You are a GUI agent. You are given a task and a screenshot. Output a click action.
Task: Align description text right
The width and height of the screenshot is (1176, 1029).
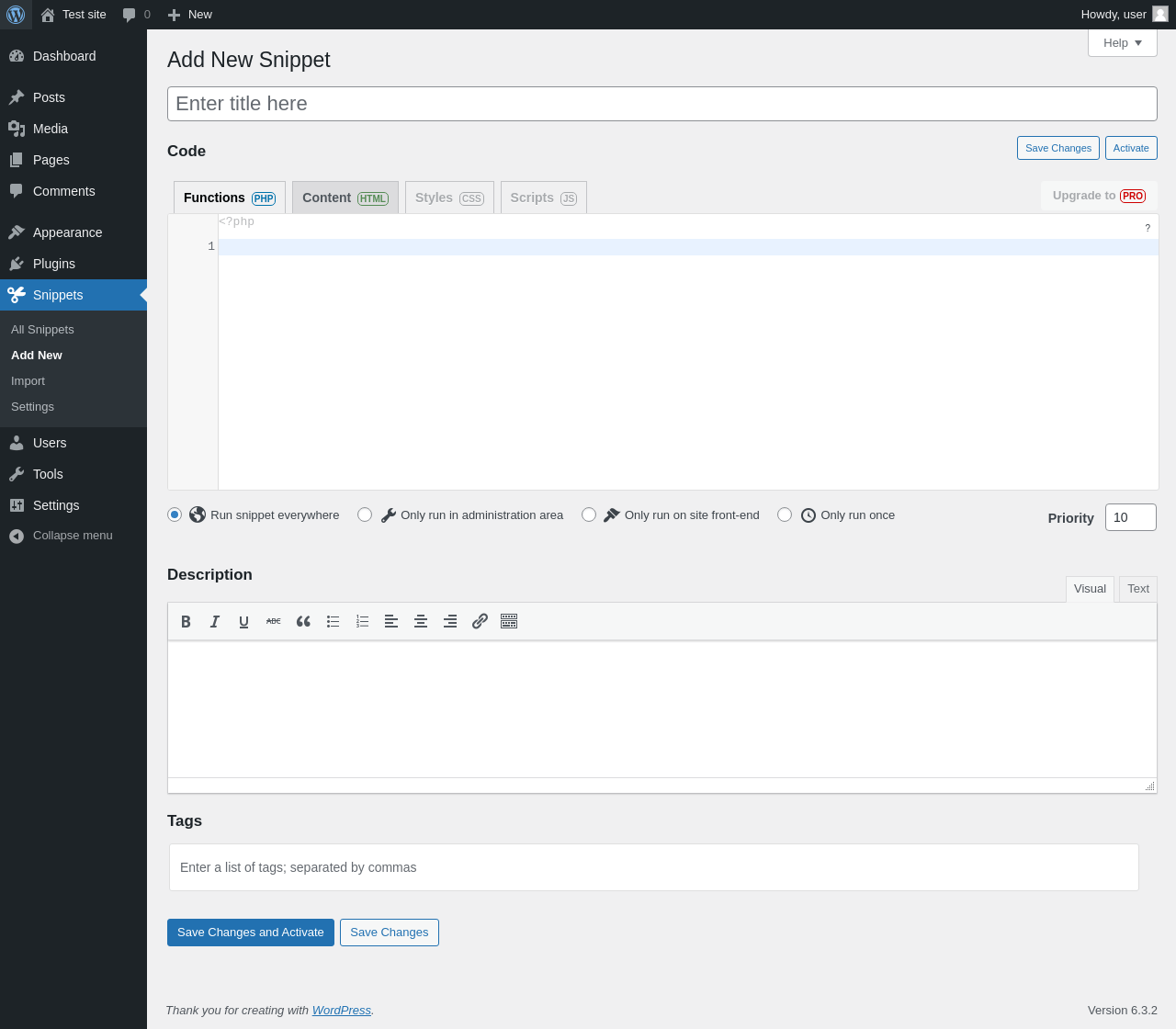(x=450, y=622)
